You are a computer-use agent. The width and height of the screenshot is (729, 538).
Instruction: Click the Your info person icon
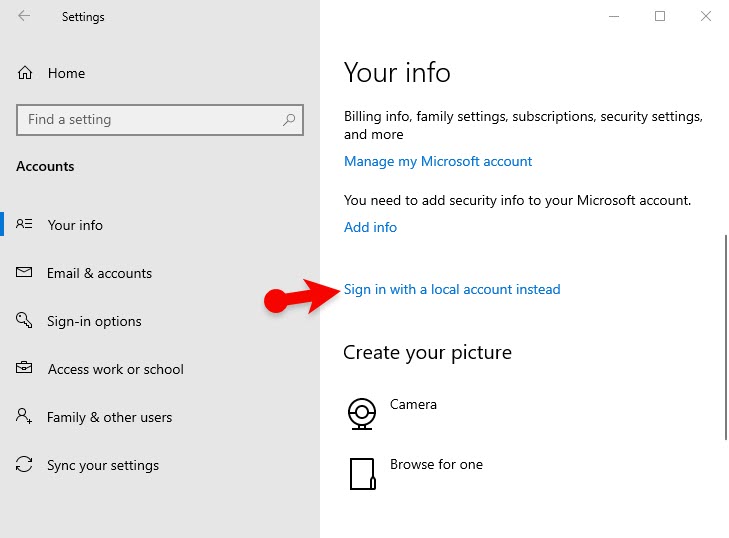click(x=25, y=225)
